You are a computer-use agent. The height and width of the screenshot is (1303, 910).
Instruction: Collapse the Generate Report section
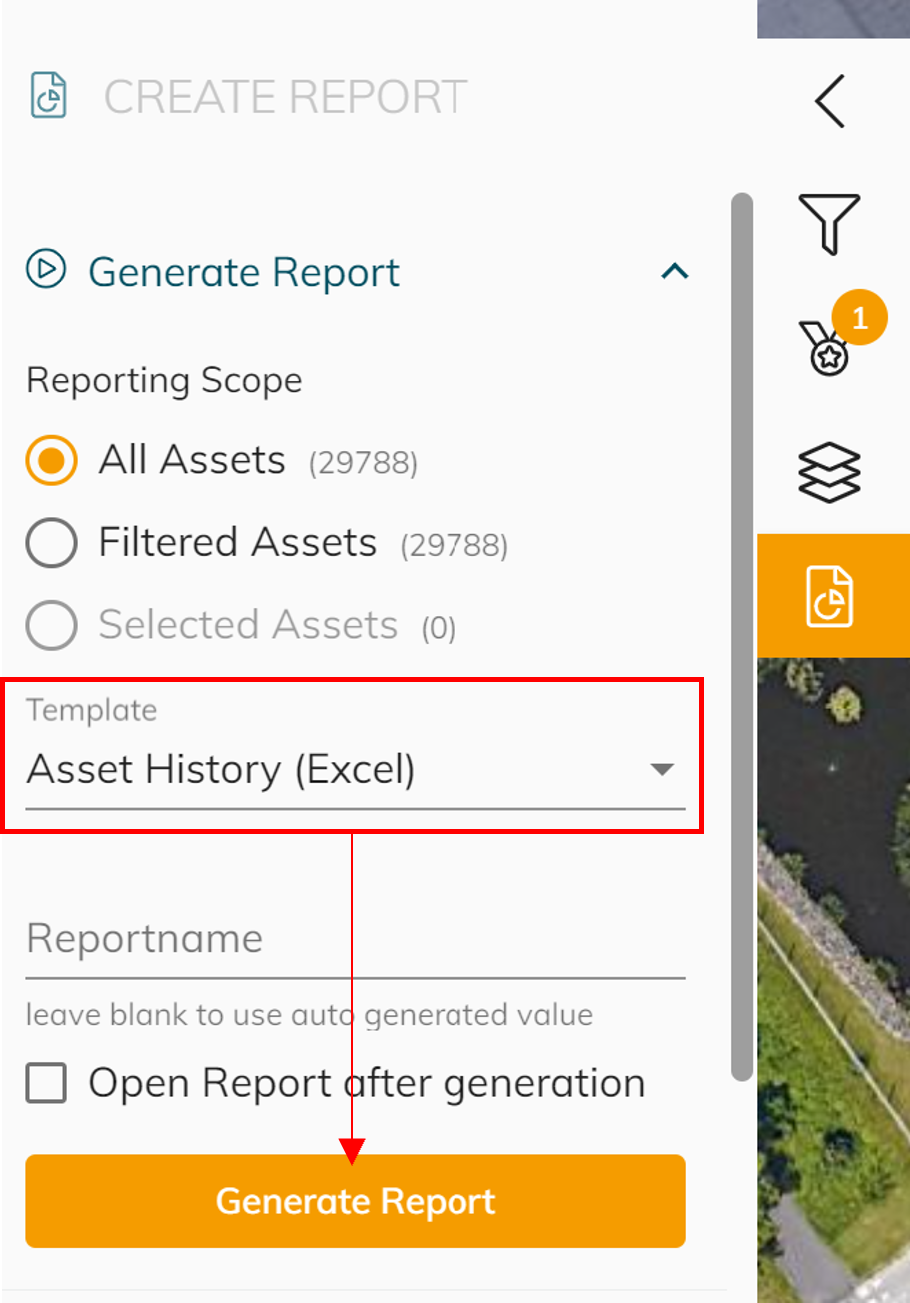pos(675,271)
